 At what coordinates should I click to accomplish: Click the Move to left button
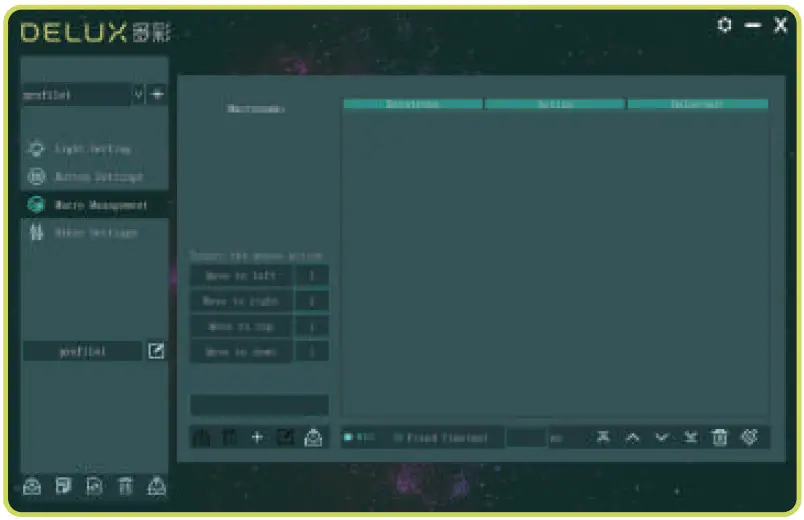coord(242,276)
